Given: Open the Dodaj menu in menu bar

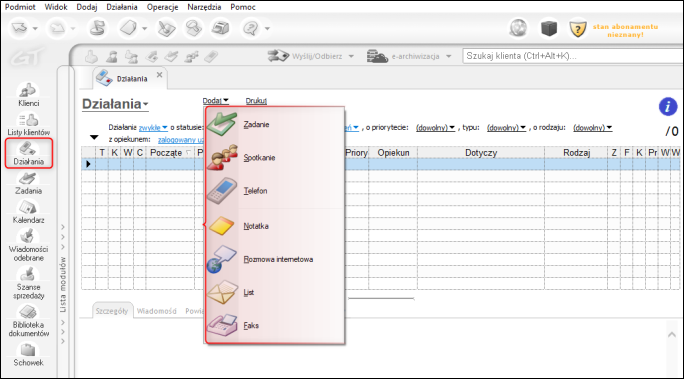Looking at the screenshot, I should pyautogui.click(x=86, y=7).
